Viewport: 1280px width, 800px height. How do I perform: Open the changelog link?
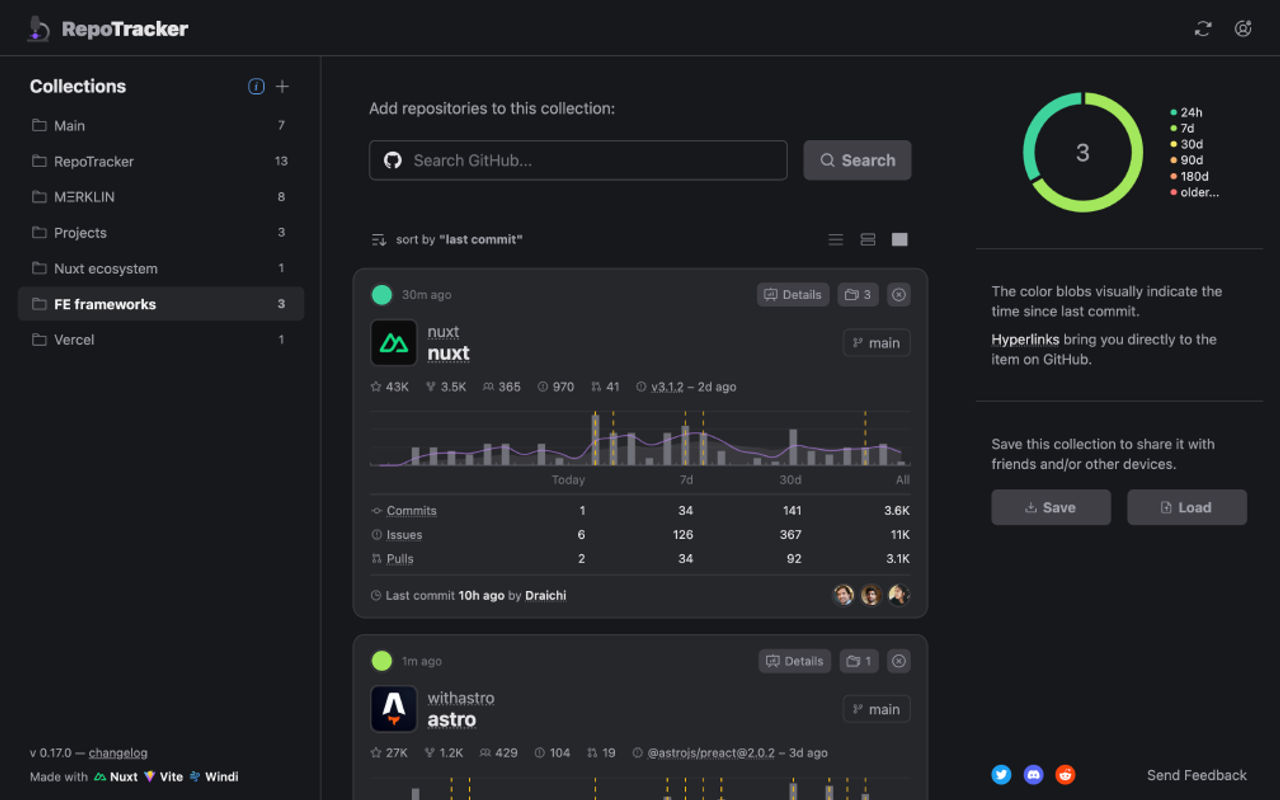[x=118, y=753]
